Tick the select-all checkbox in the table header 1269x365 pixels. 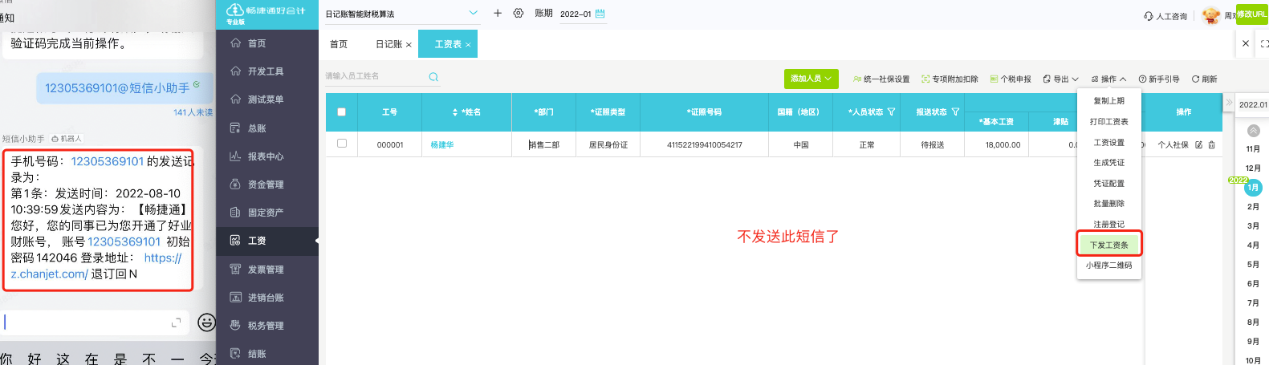click(x=342, y=112)
